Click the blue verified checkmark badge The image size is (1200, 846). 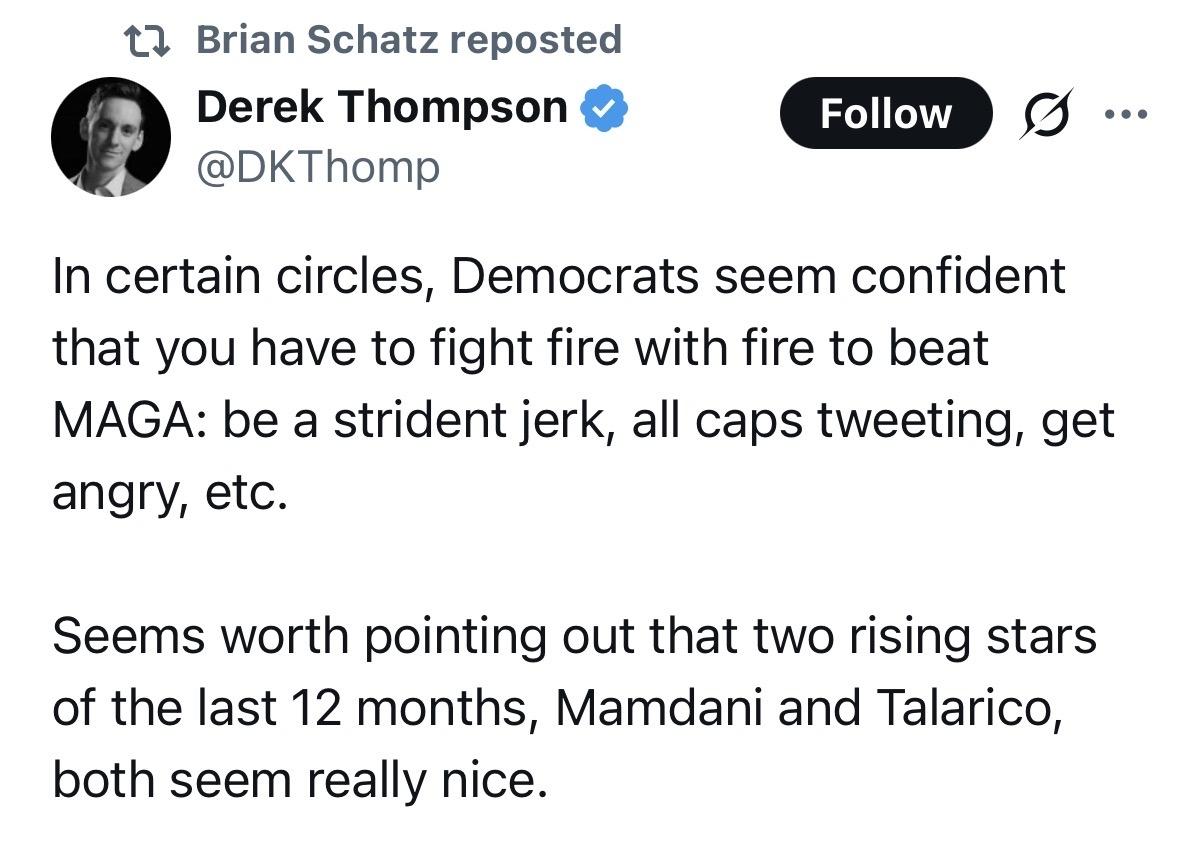pyautogui.click(x=604, y=108)
